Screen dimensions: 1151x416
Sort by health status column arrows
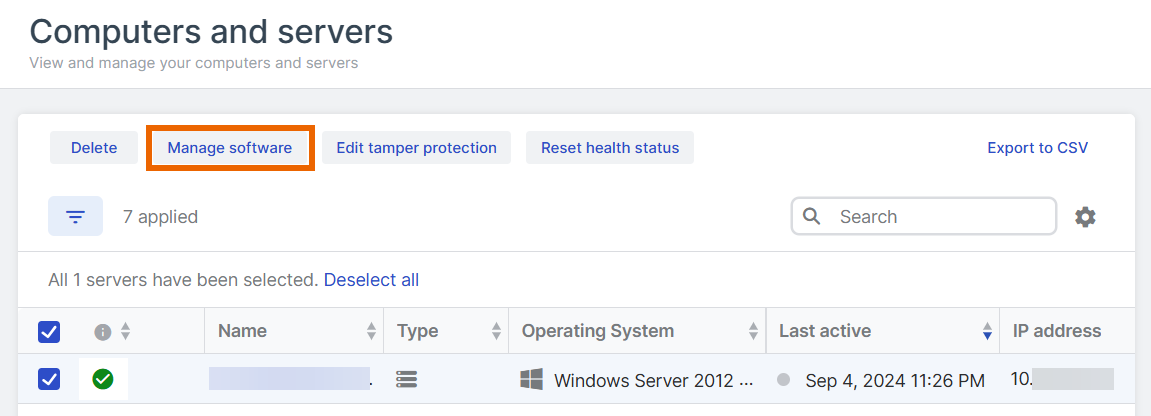point(125,332)
